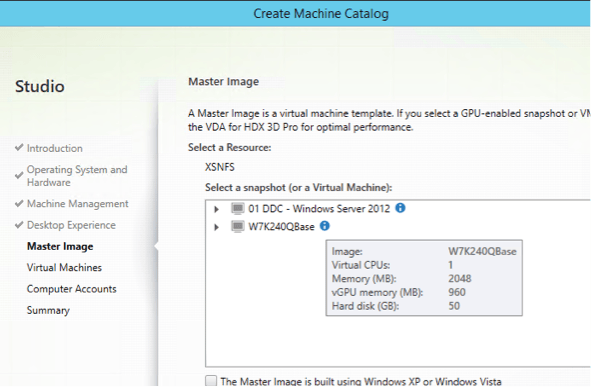
Task: Click info icon beside 01 DDC Windows Server 2012
Action: point(400,208)
